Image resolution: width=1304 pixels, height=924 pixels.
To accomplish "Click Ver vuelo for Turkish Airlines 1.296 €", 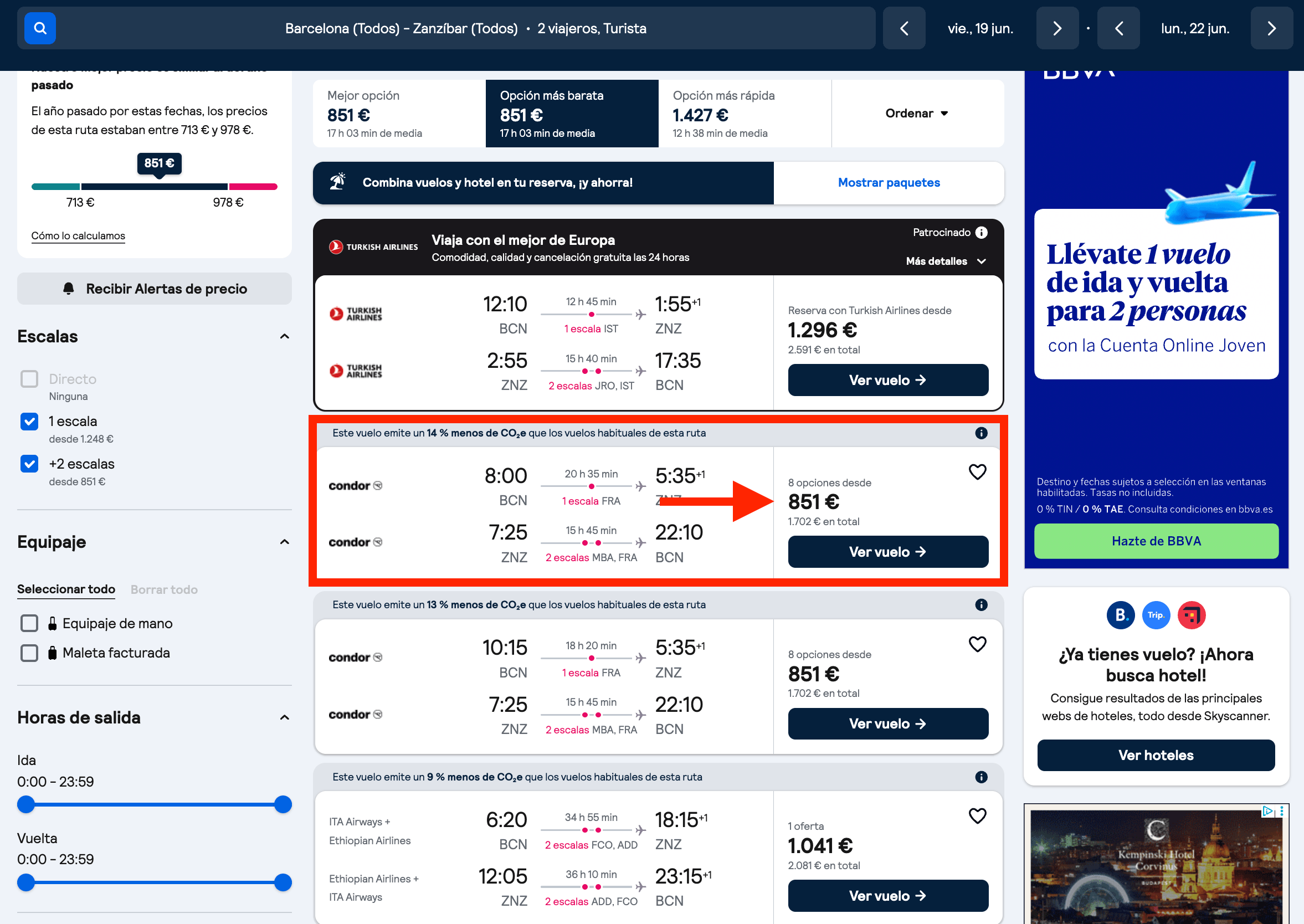I will [887, 380].
